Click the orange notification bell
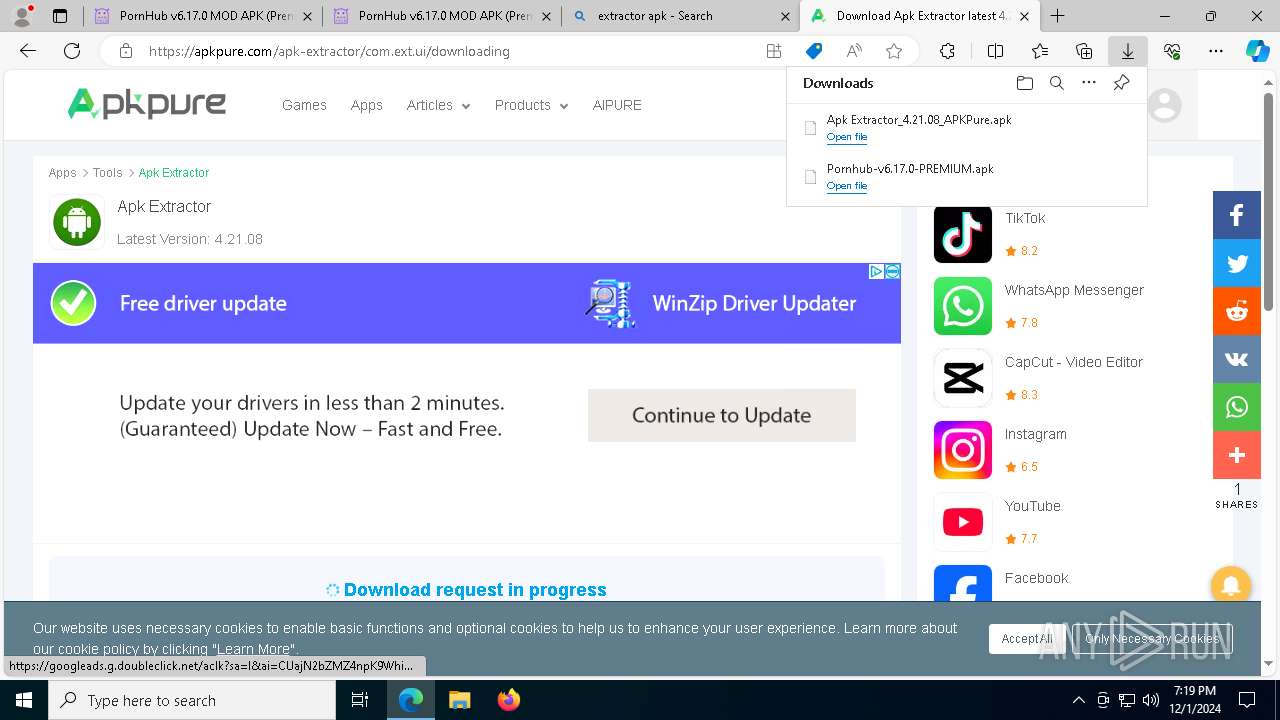1280x720 pixels. pos(1231,586)
